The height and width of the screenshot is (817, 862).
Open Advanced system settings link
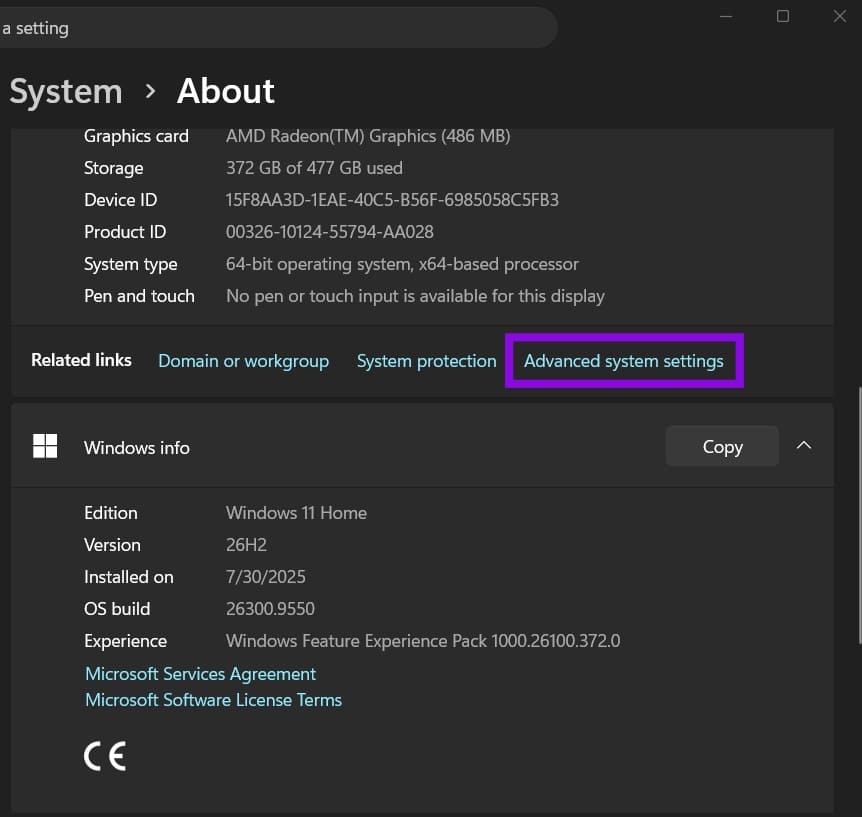(623, 361)
